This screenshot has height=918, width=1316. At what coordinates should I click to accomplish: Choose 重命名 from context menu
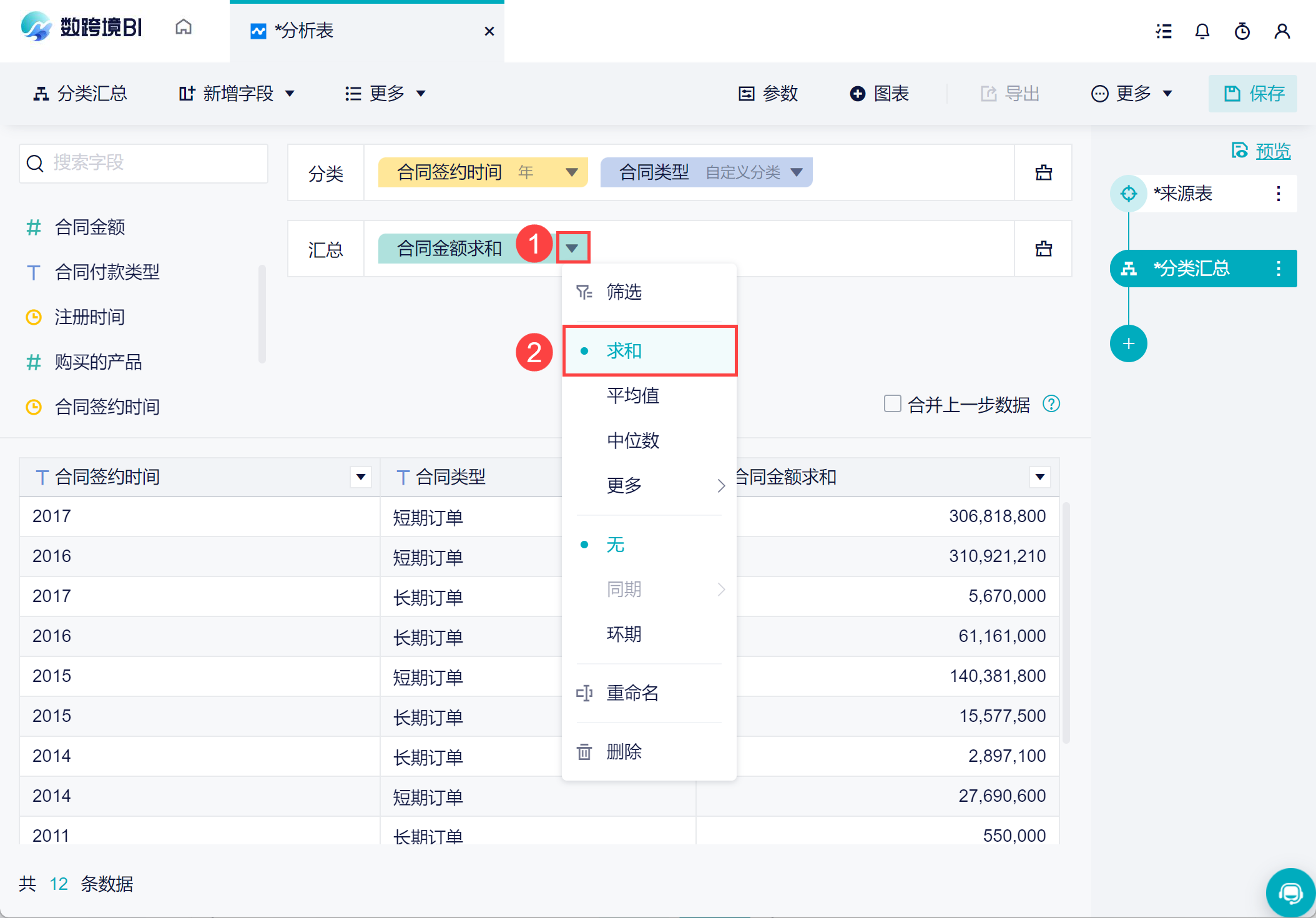point(632,693)
